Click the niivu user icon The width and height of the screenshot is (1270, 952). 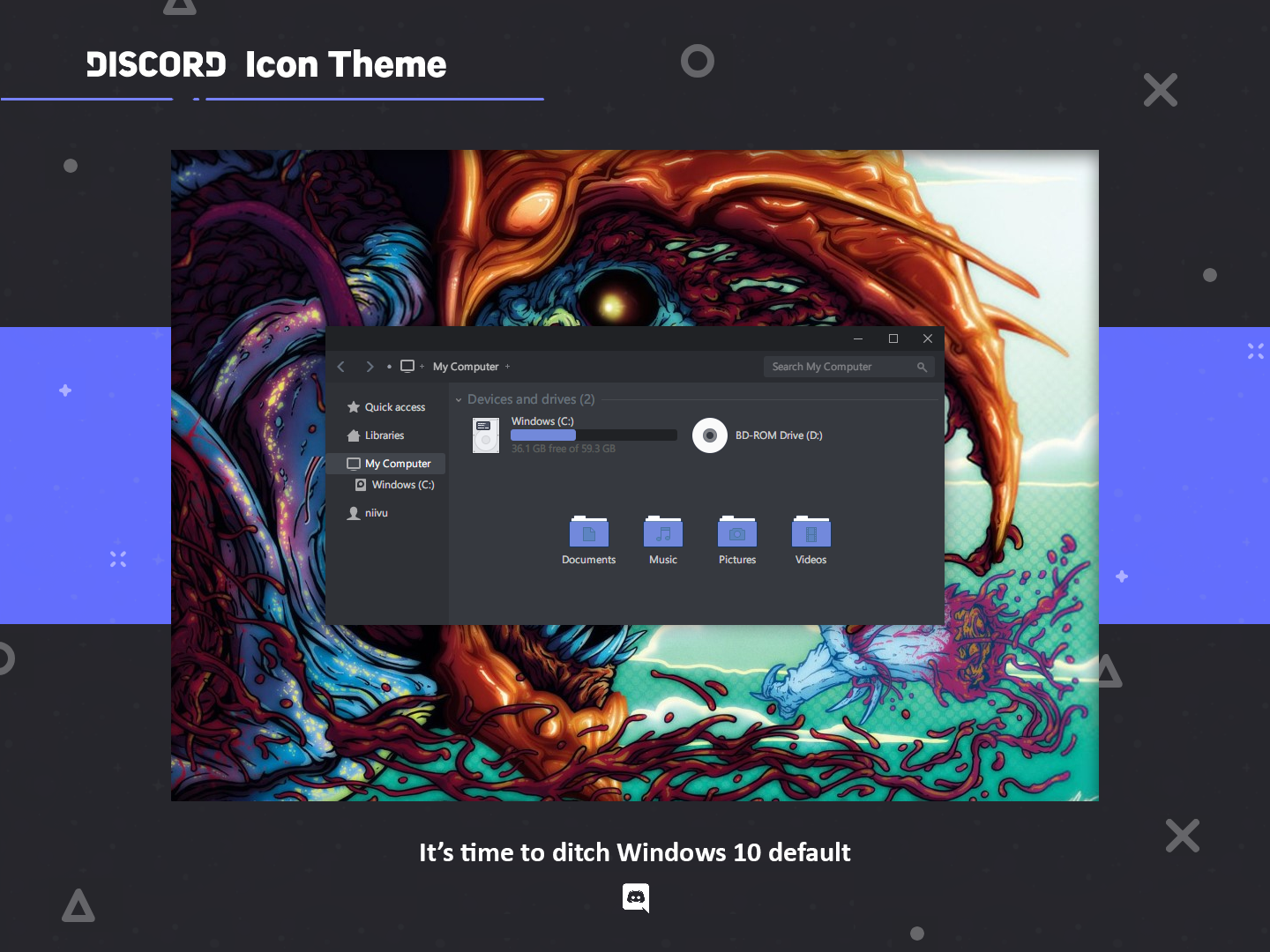click(354, 513)
